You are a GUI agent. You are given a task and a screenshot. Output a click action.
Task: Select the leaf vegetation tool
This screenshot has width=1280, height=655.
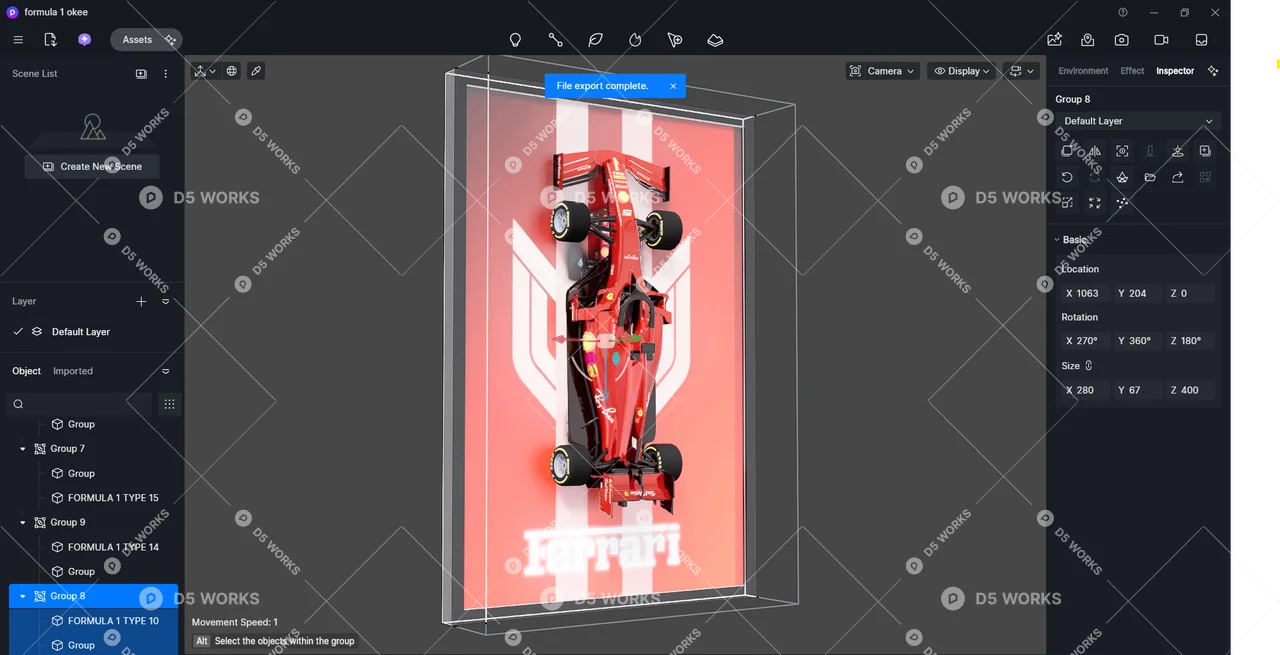coord(595,40)
